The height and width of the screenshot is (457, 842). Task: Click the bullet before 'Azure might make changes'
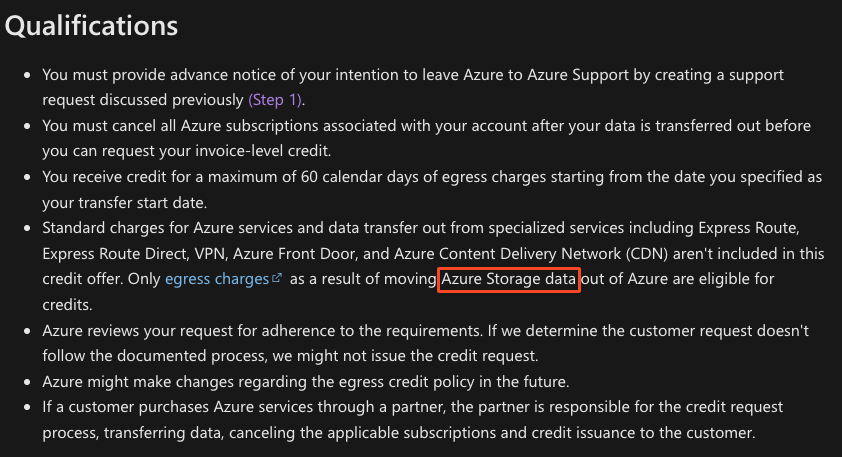27,382
